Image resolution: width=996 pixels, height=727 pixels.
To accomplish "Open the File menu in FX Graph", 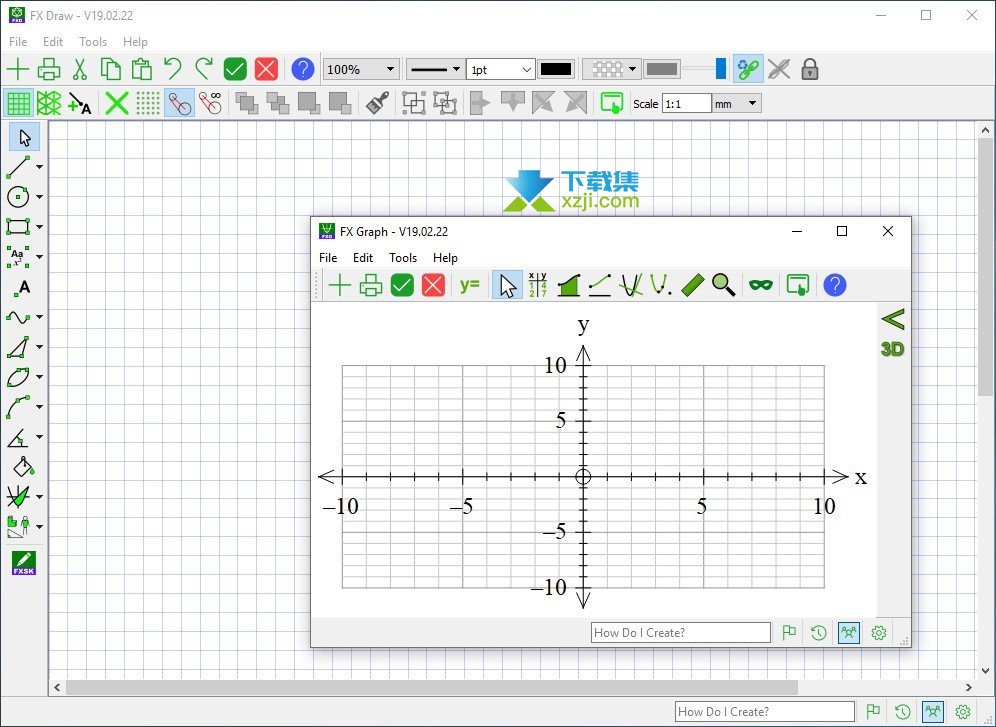I will point(328,258).
